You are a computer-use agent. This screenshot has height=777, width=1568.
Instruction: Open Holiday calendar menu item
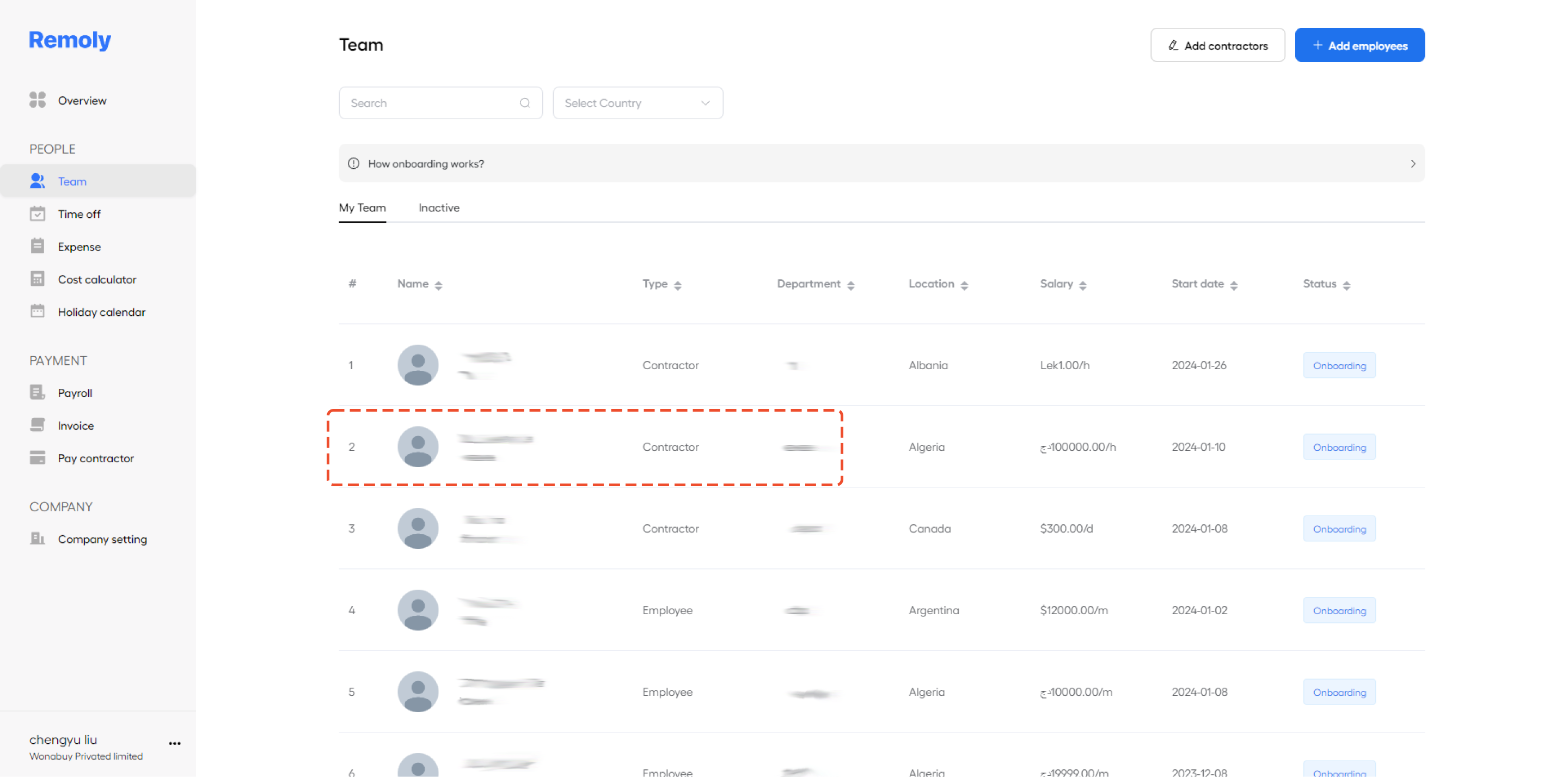pos(101,312)
